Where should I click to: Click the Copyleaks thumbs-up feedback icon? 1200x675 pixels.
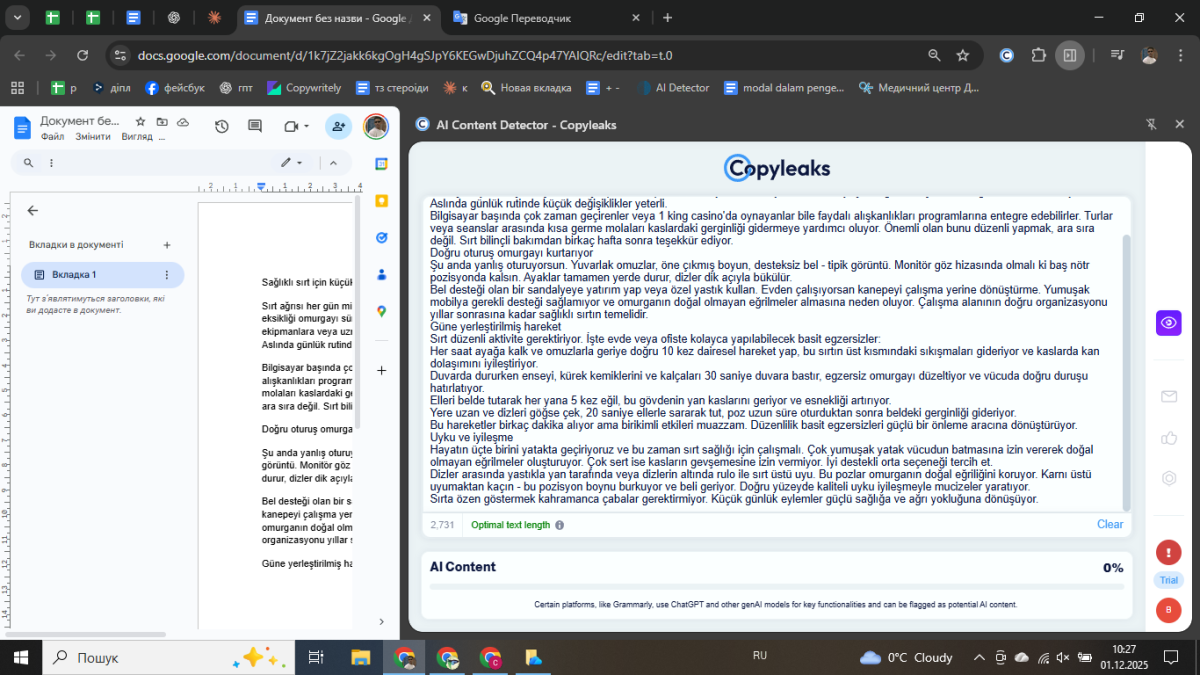(x=1168, y=437)
